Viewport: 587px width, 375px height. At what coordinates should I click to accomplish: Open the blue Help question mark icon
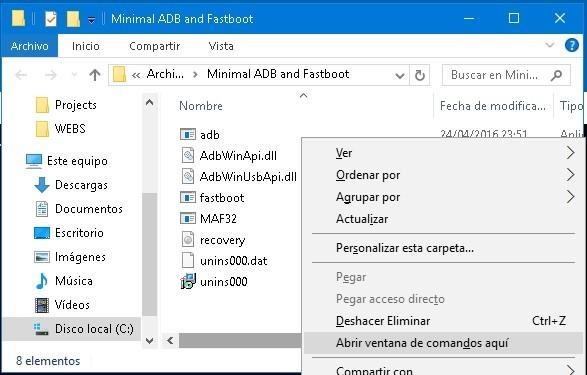[572, 45]
